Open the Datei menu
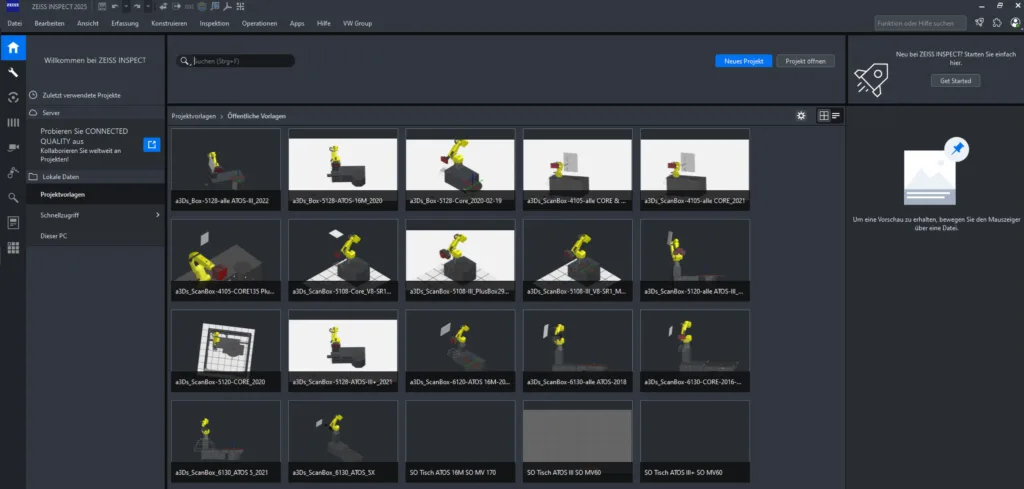Viewport: 1024px width, 489px height. pos(14,24)
